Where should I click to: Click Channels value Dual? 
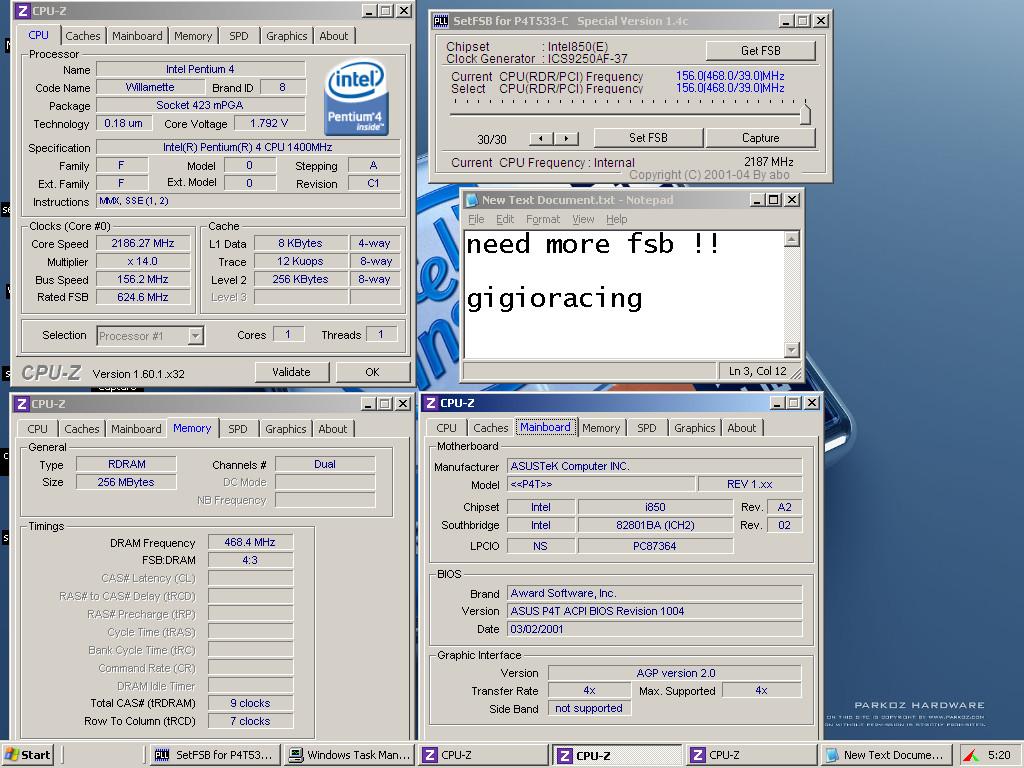pyautogui.click(x=325, y=464)
